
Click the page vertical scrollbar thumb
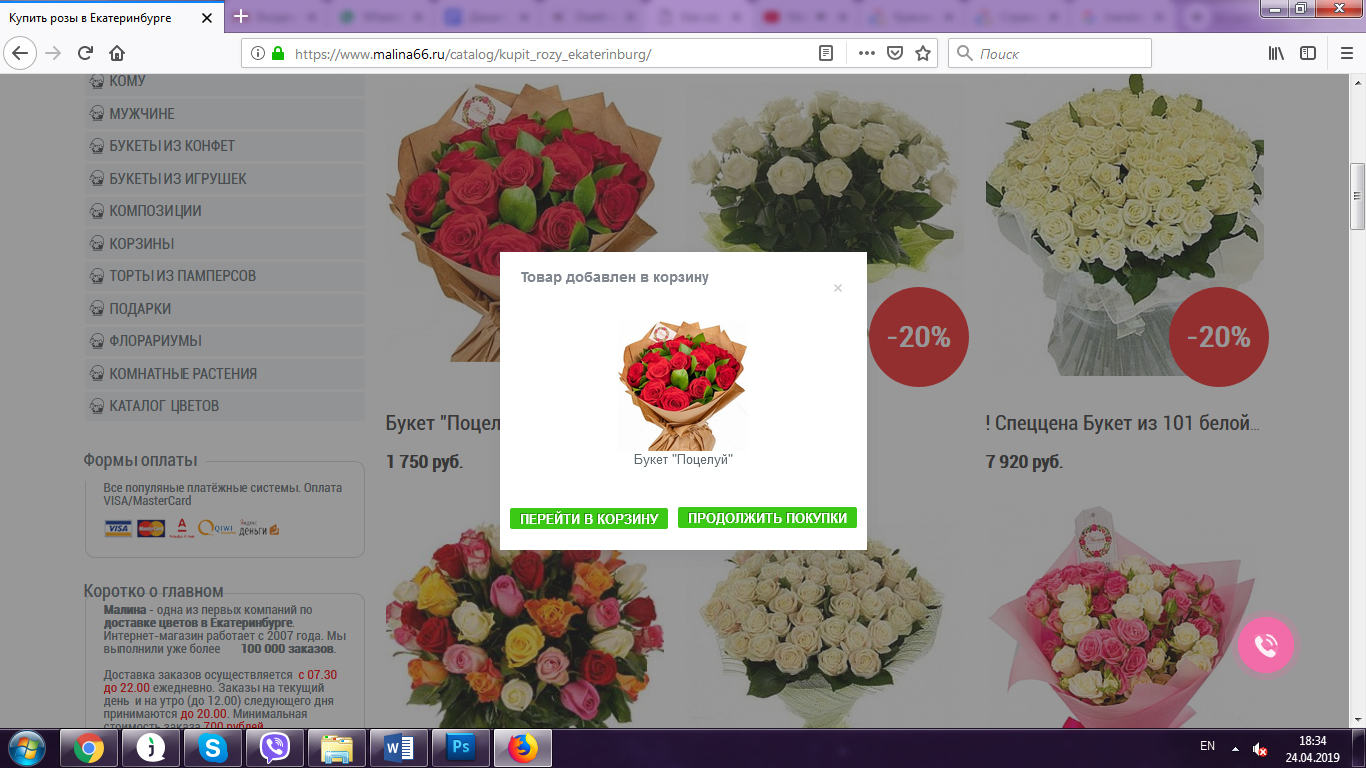(x=1357, y=196)
